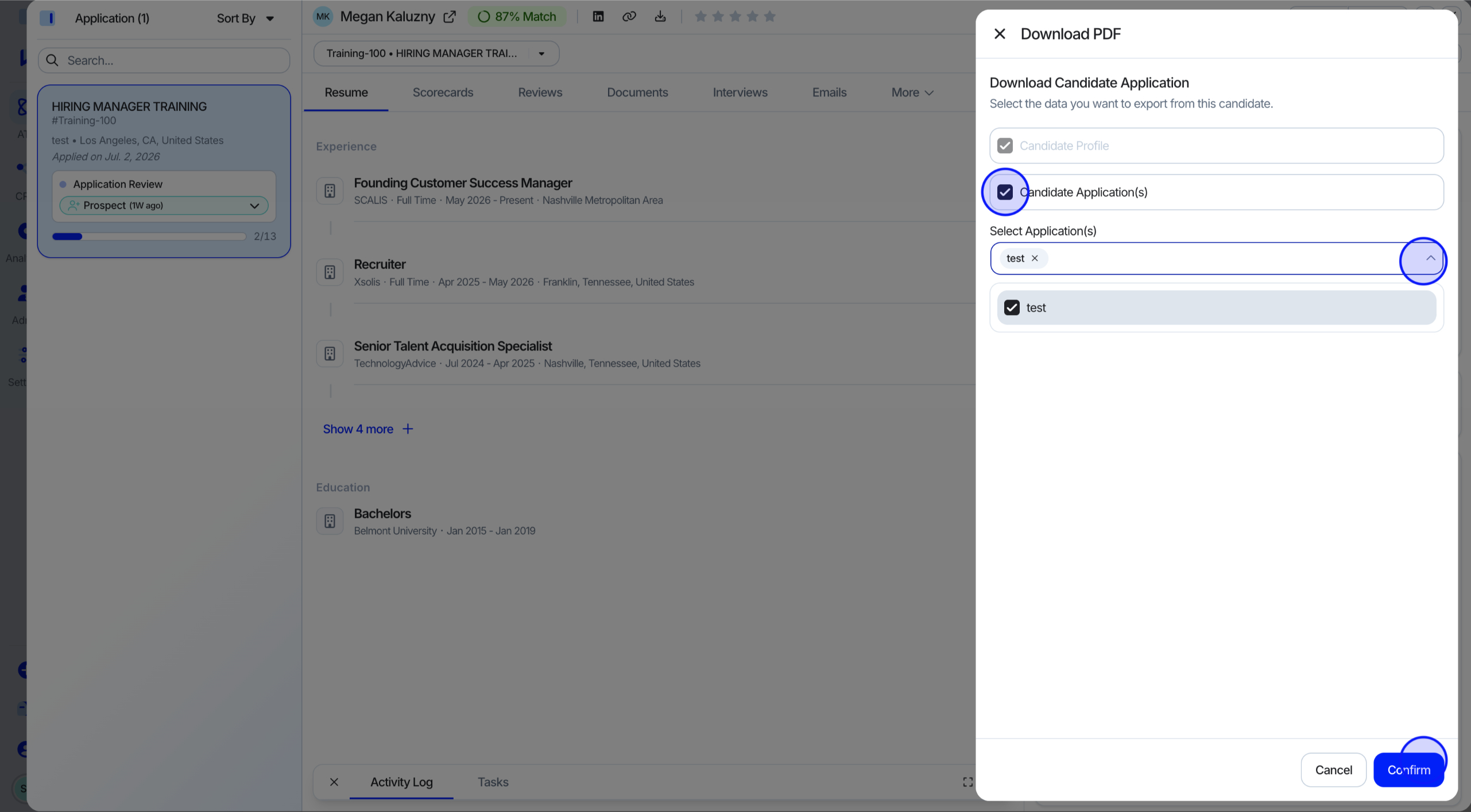Switch to the Emails tab
1471x812 pixels.
pos(829,92)
